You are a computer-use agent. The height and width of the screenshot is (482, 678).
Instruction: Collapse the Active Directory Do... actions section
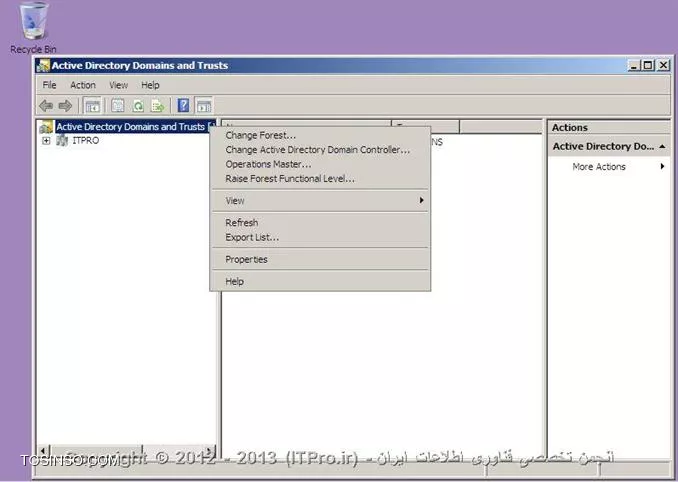(662, 147)
